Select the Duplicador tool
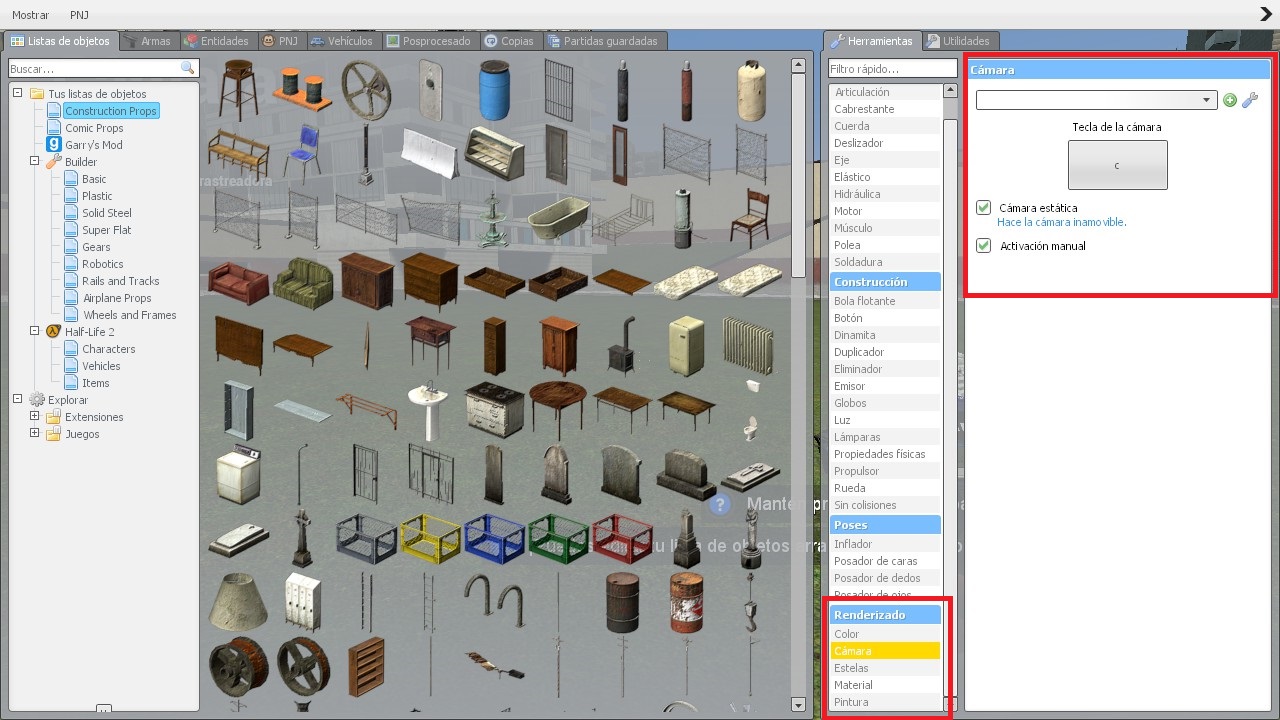Viewport: 1280px width, 720px height. [x=885, y=352]
